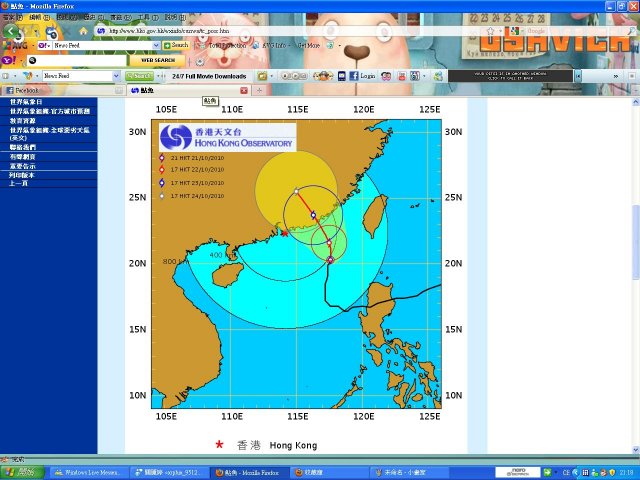Expand the third toolbar News Feed dropdown arrow
The width and height of the screenshot is (640, 480).
116,76
